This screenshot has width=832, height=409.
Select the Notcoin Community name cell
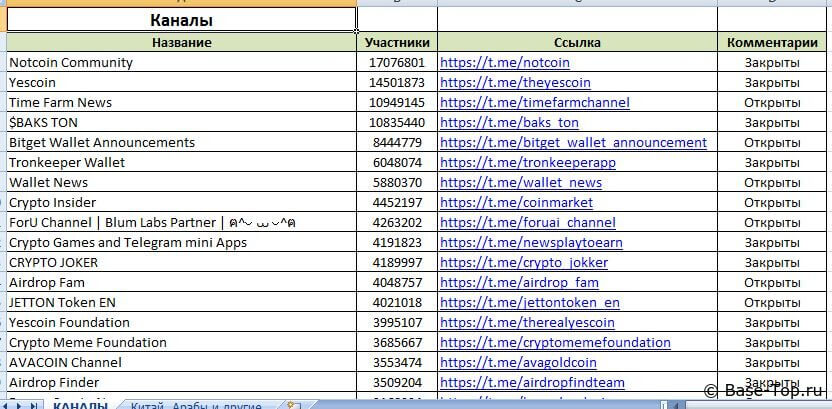click(70, 62)
